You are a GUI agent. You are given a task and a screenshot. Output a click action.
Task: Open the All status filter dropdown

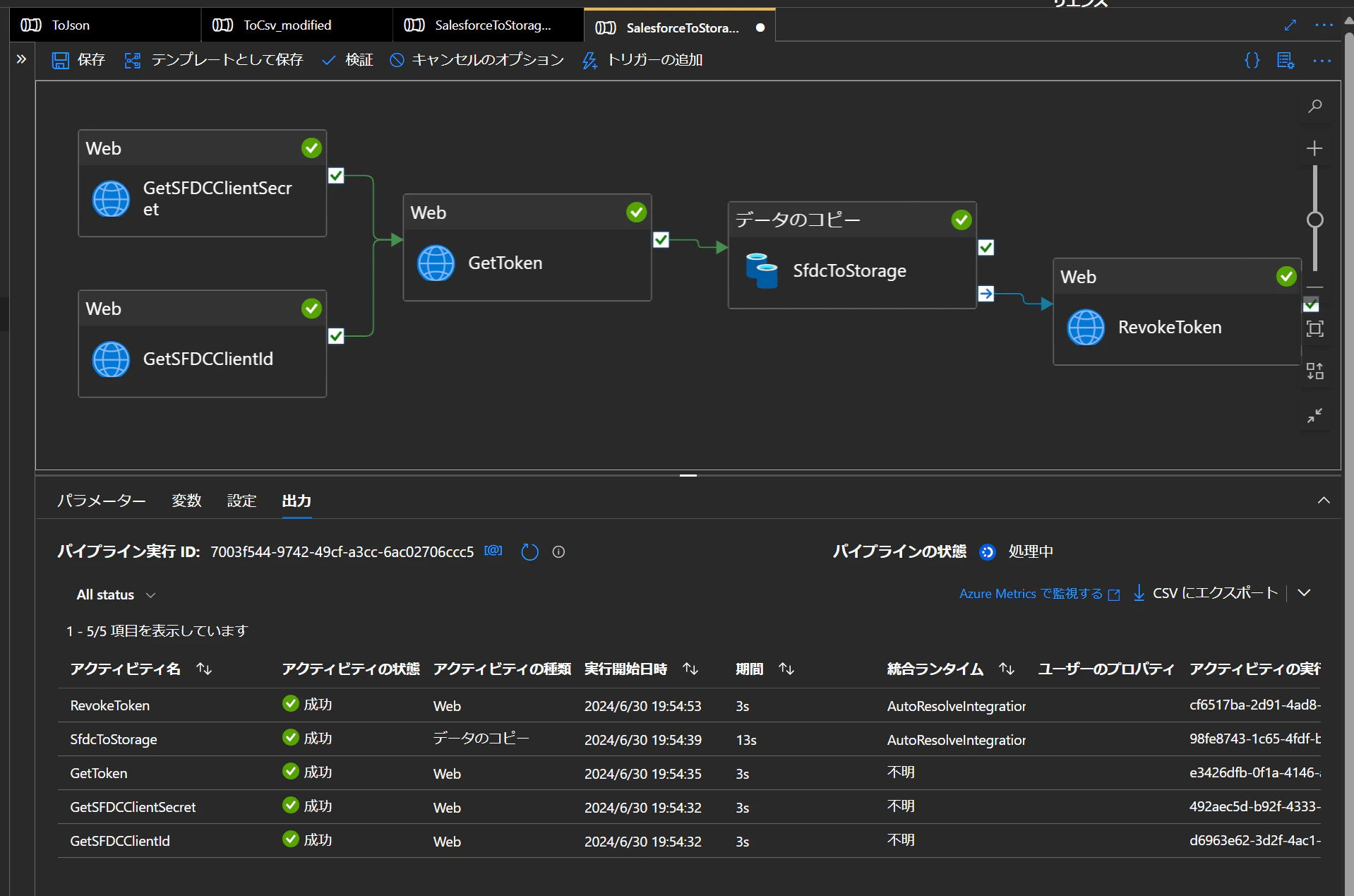click(116, 595)
